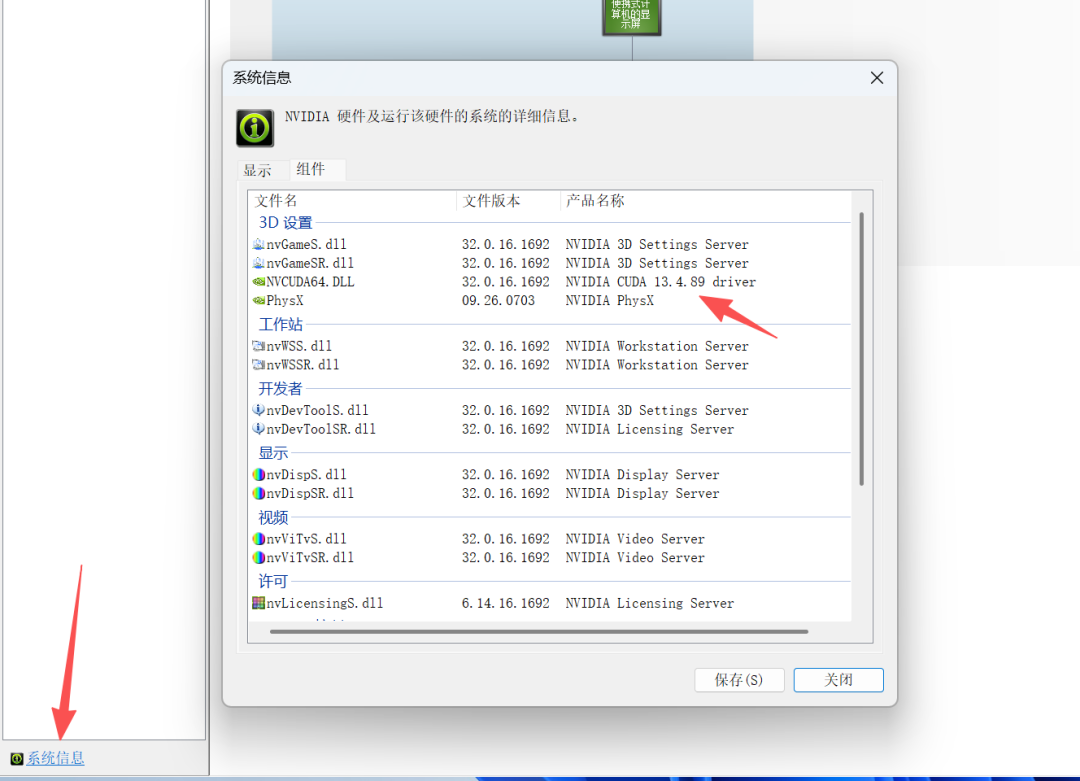Click the vertical scrollbar of component list
This screenshot has width=1080, height=781.
click(x=861, y=349)
